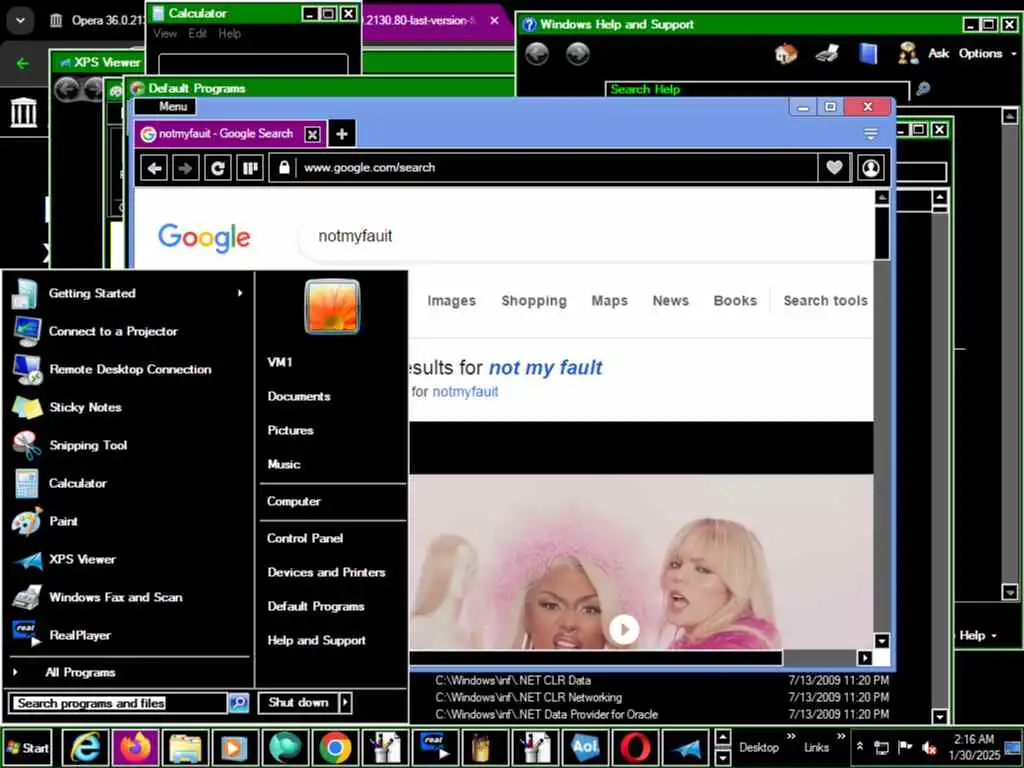Go forward in the front browser window

[x=185, y=168]
